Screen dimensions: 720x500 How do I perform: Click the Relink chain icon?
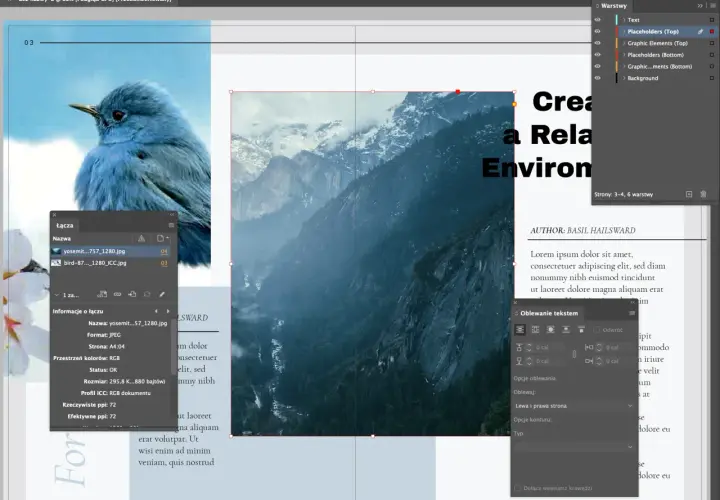pyautogui.click(x=118, y=294)
